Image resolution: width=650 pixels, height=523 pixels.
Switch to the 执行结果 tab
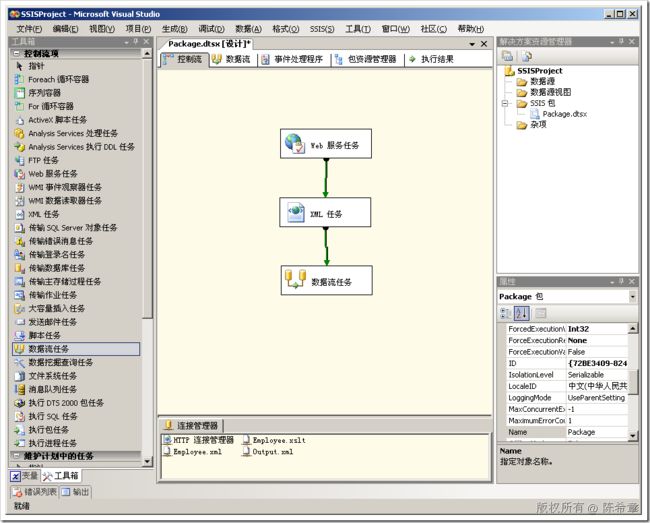point(432,59)
